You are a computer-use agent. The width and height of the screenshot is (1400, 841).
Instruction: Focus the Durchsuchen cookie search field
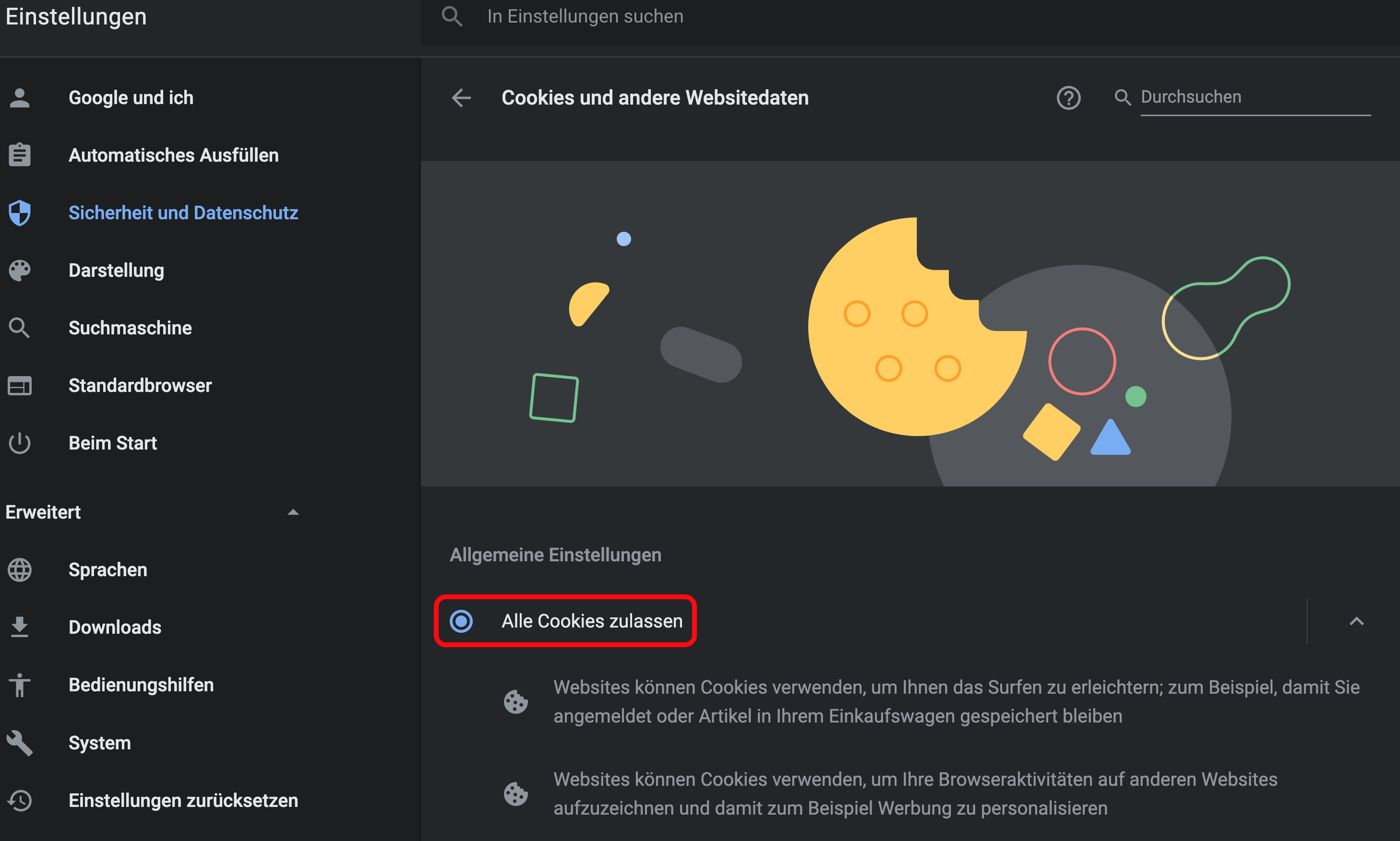point(1255,97)
